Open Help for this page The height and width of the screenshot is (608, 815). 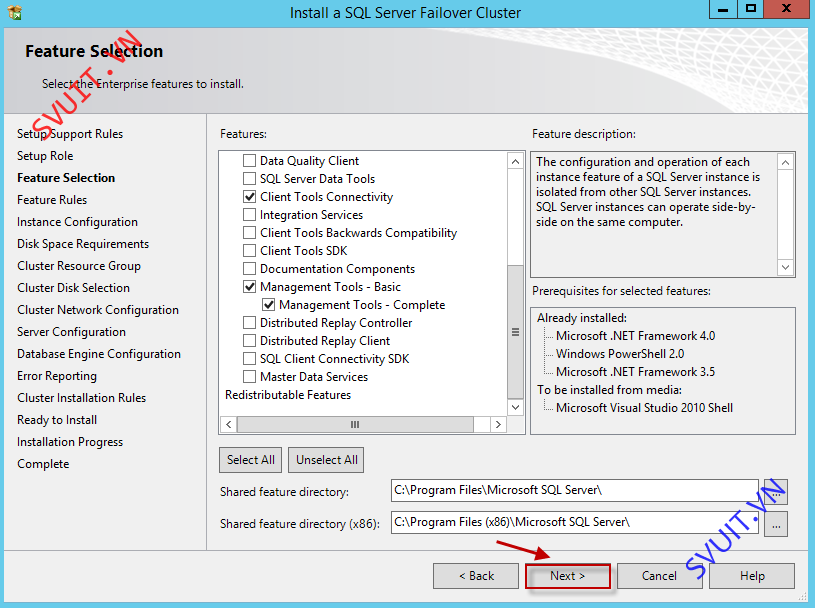pyautogui.click(x=752, y=576)
